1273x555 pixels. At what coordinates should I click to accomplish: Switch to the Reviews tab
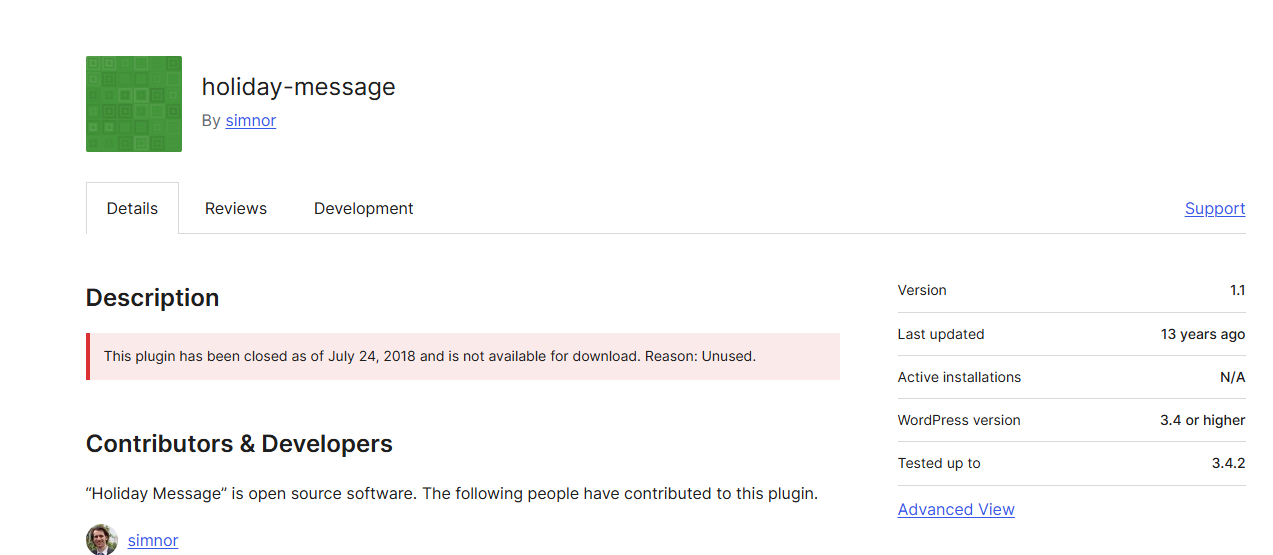pyautogui.click(x=236, y=209)
